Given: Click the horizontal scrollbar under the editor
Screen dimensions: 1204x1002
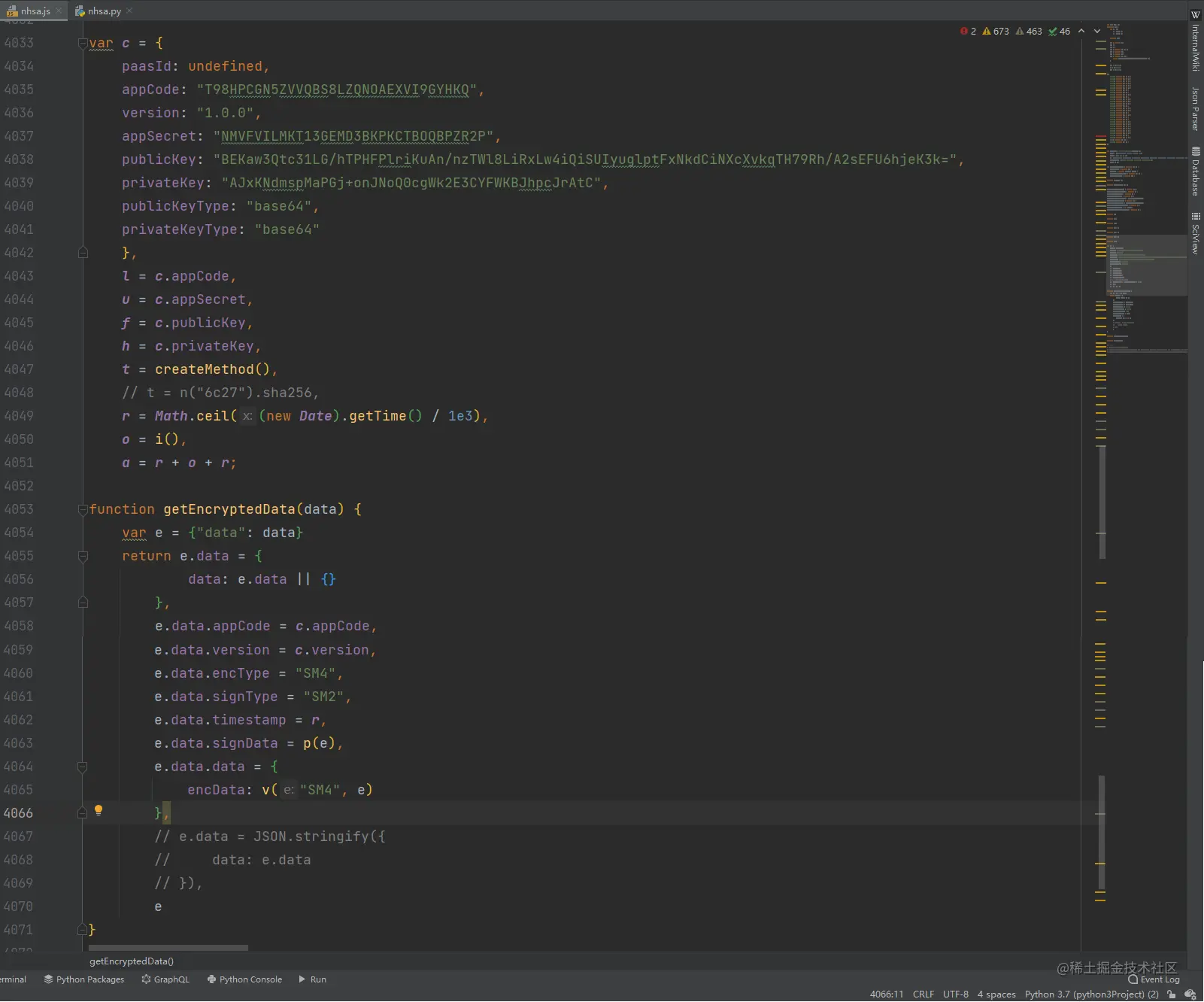Looking at the screenshot, I should point(168,948).
